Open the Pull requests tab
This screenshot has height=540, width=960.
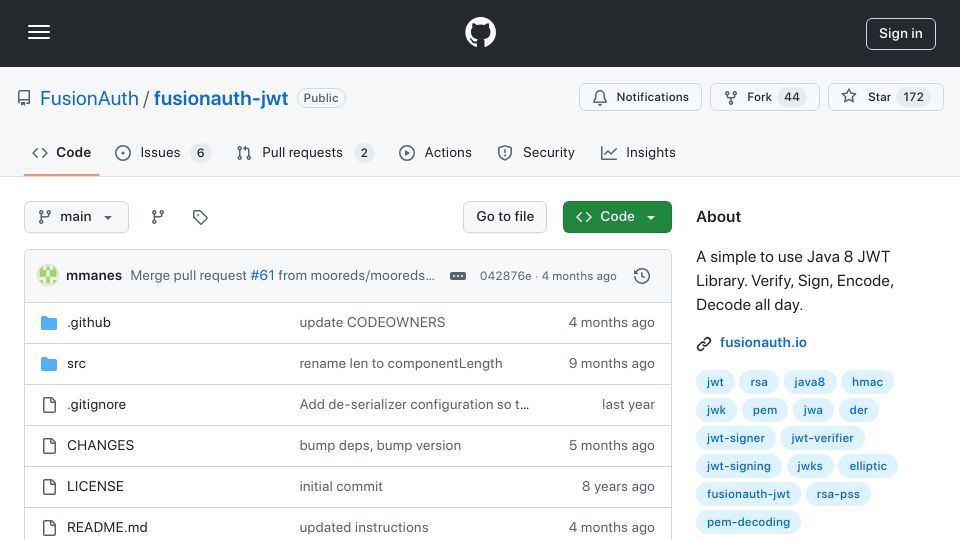[305, 152]
